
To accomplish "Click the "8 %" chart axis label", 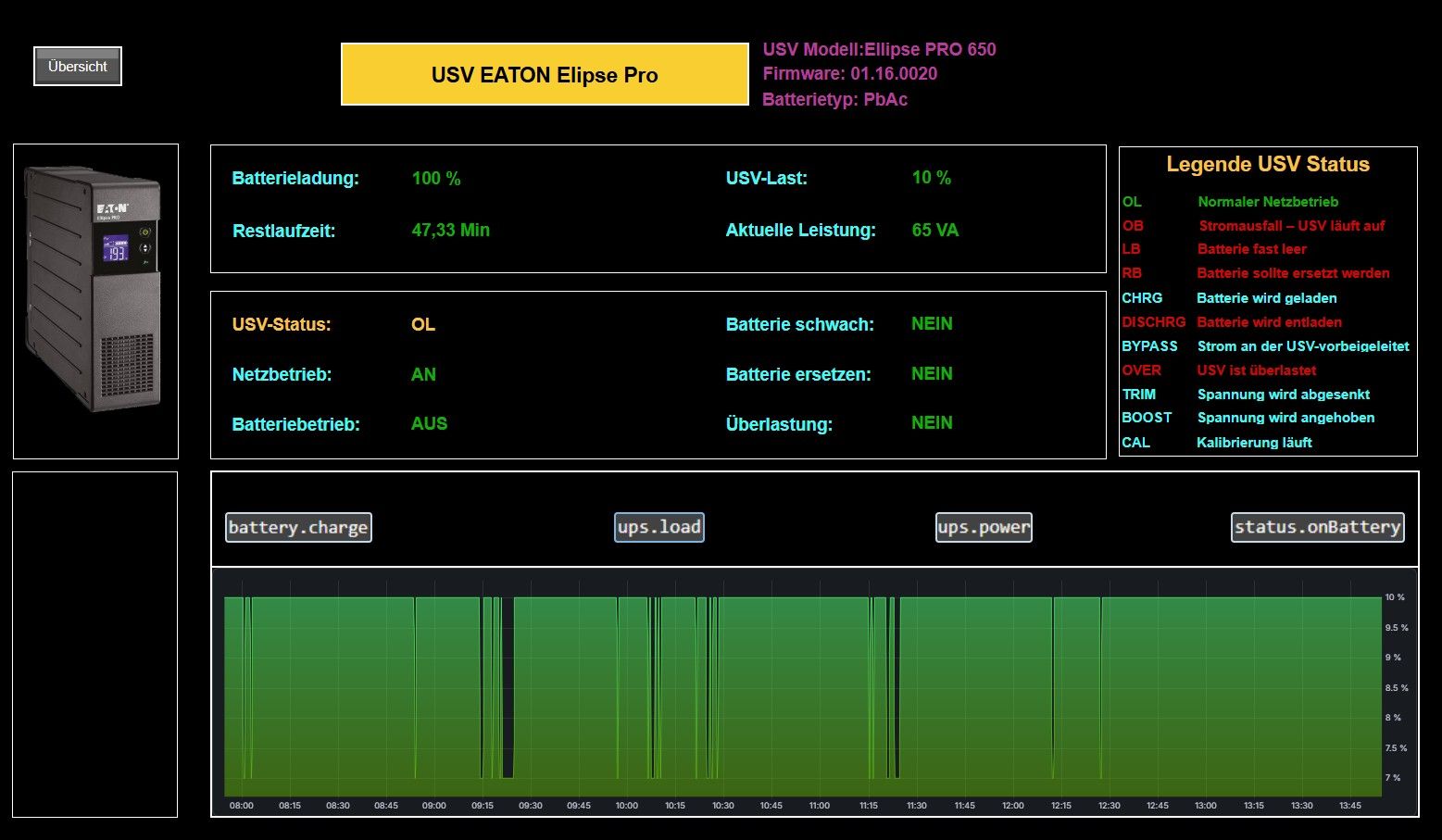I will 1393,718.
